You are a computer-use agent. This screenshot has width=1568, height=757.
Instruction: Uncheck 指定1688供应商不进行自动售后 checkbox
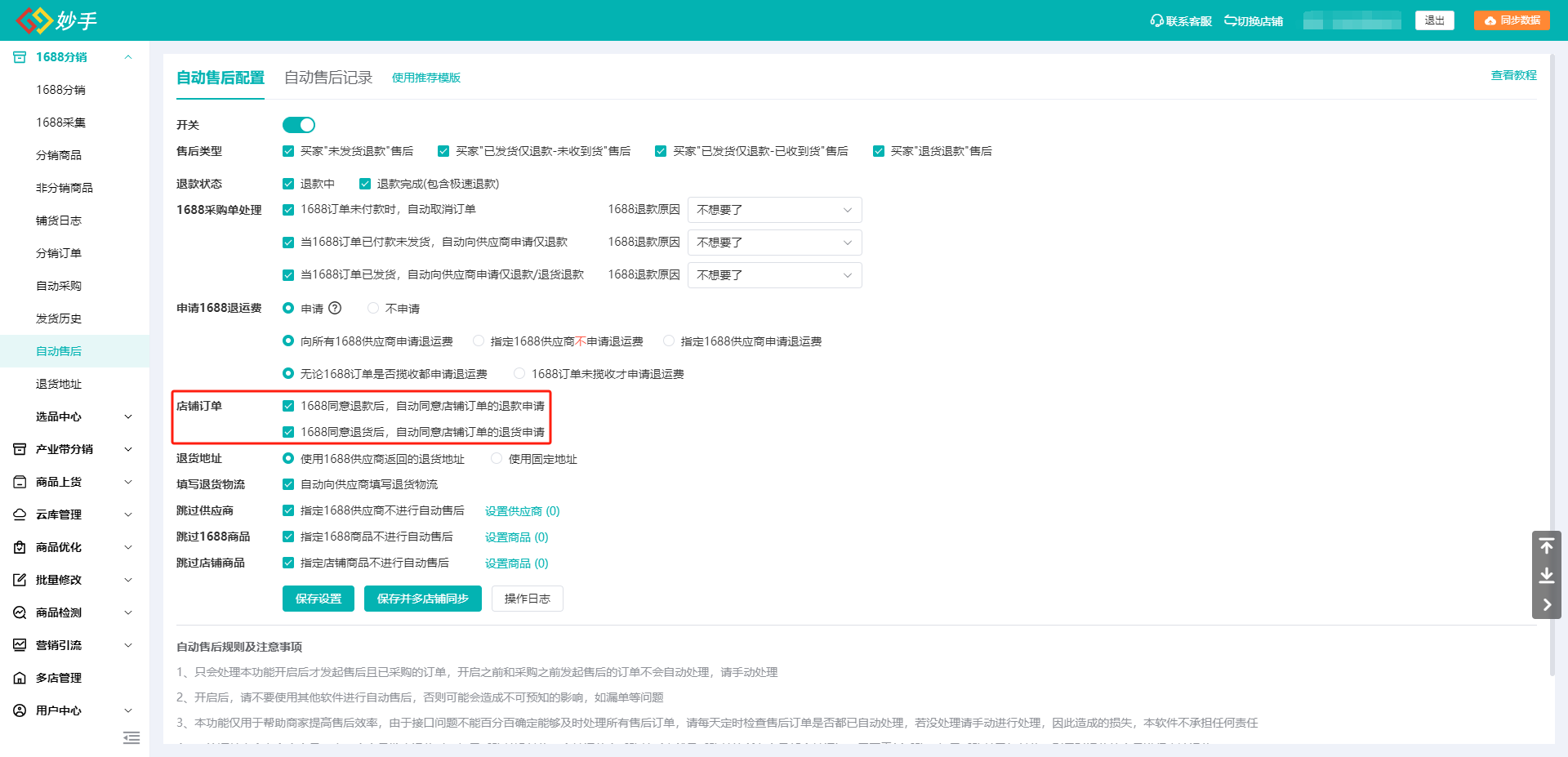click(x=288, y=510)
